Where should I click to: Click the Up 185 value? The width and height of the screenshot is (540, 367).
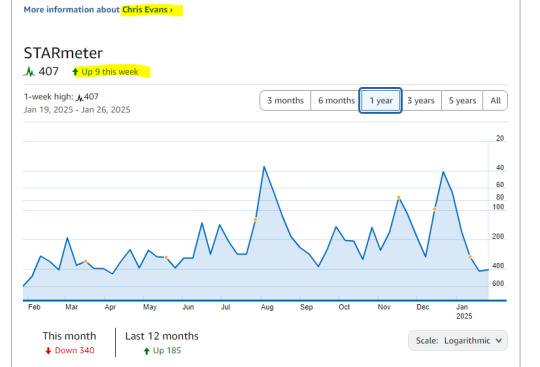click(167, 350)
